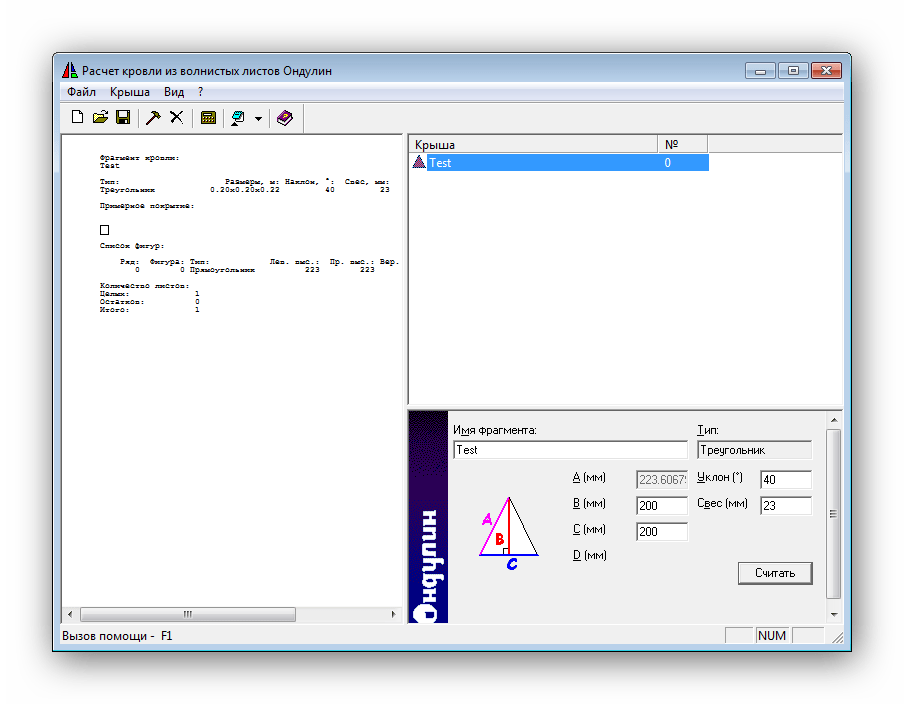This screenshot has height=704, width=904.
Task: Click the Имя фрагмента text field
Action: 570,450
